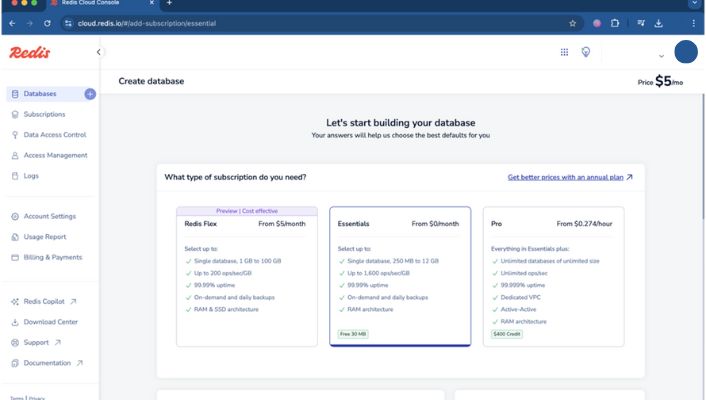Go to Data Access Control

point(54,134)
